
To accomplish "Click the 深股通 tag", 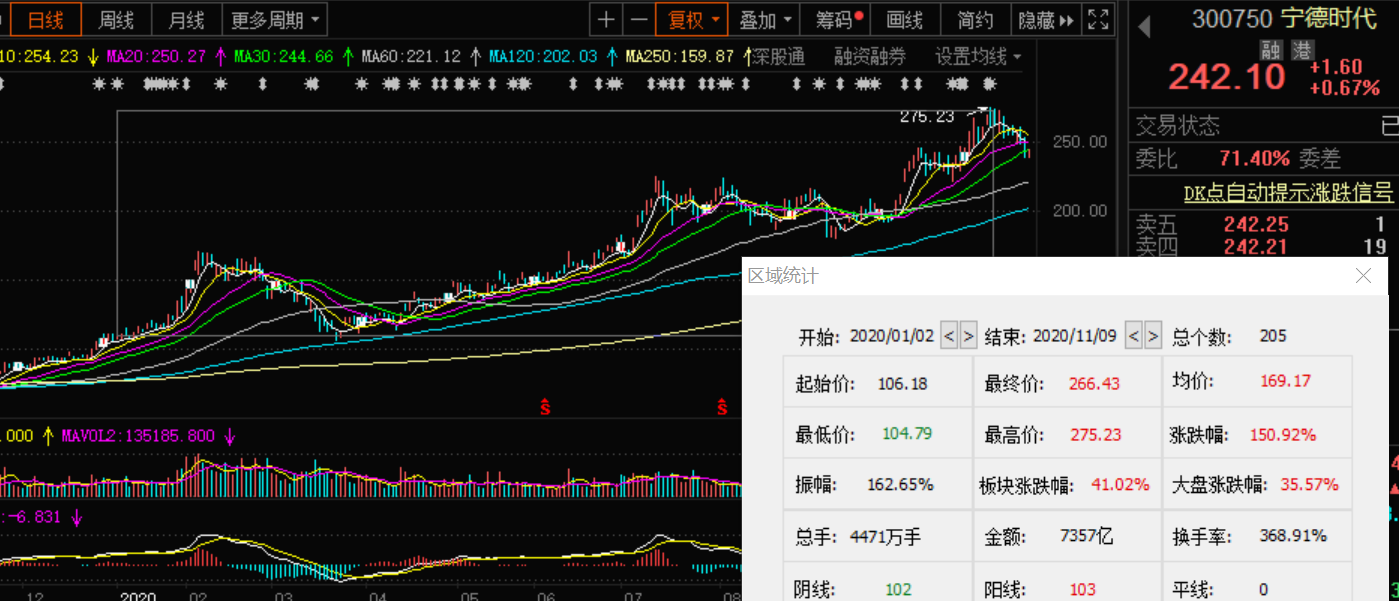I will coord(778,57).
